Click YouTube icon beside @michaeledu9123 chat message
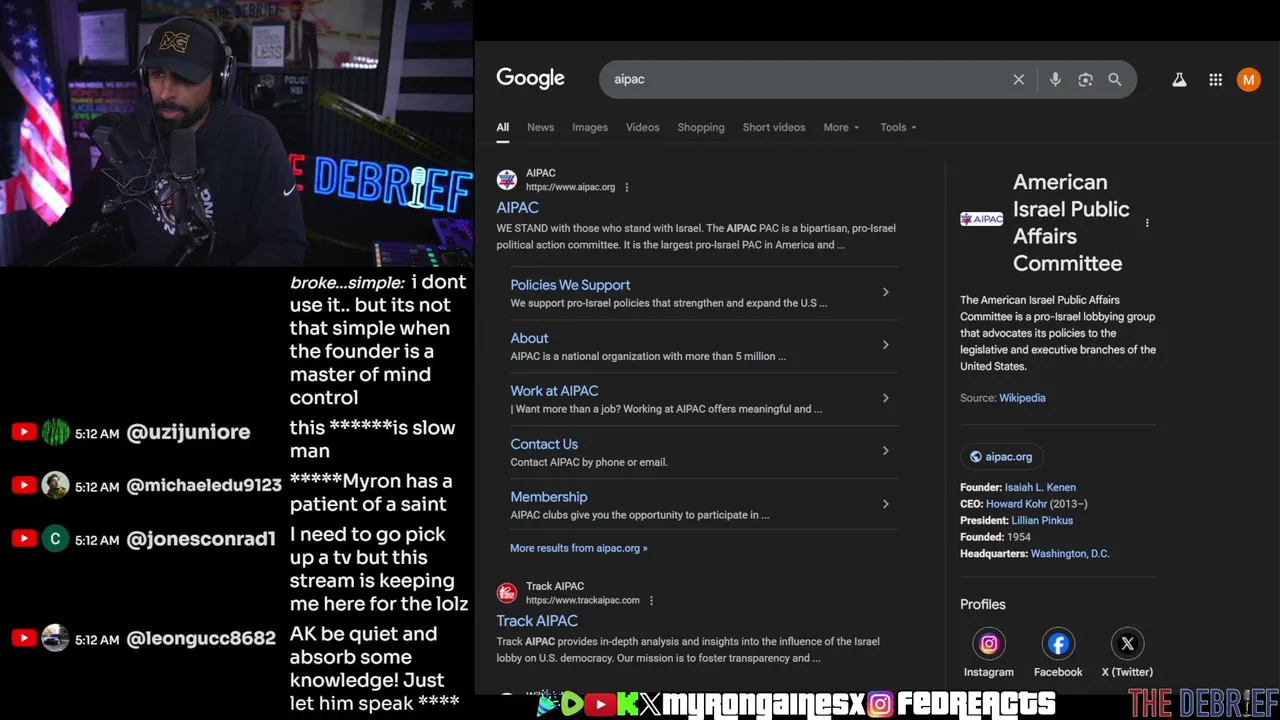 24,485
